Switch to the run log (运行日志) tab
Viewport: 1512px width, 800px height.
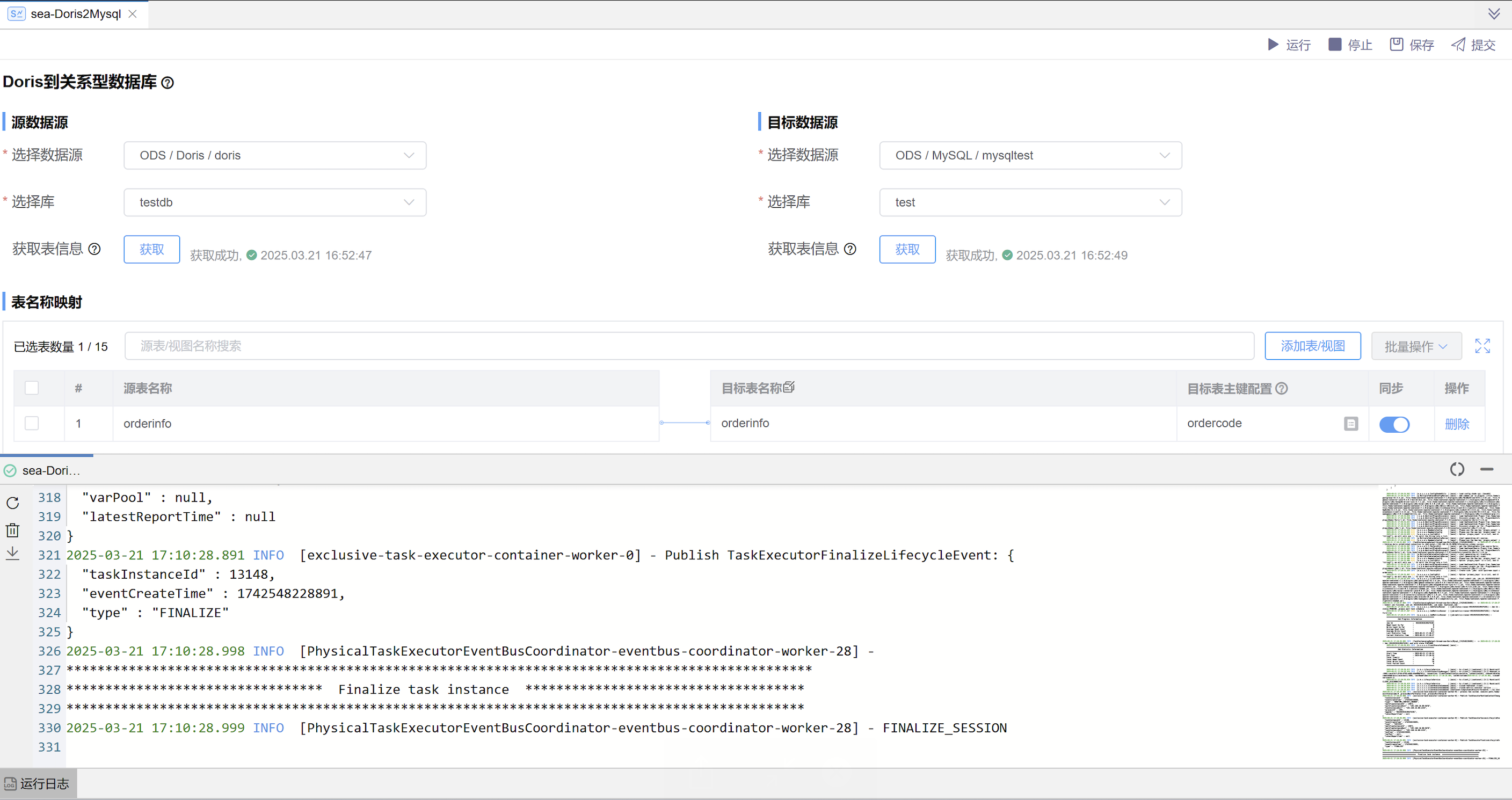pos(38,783)
